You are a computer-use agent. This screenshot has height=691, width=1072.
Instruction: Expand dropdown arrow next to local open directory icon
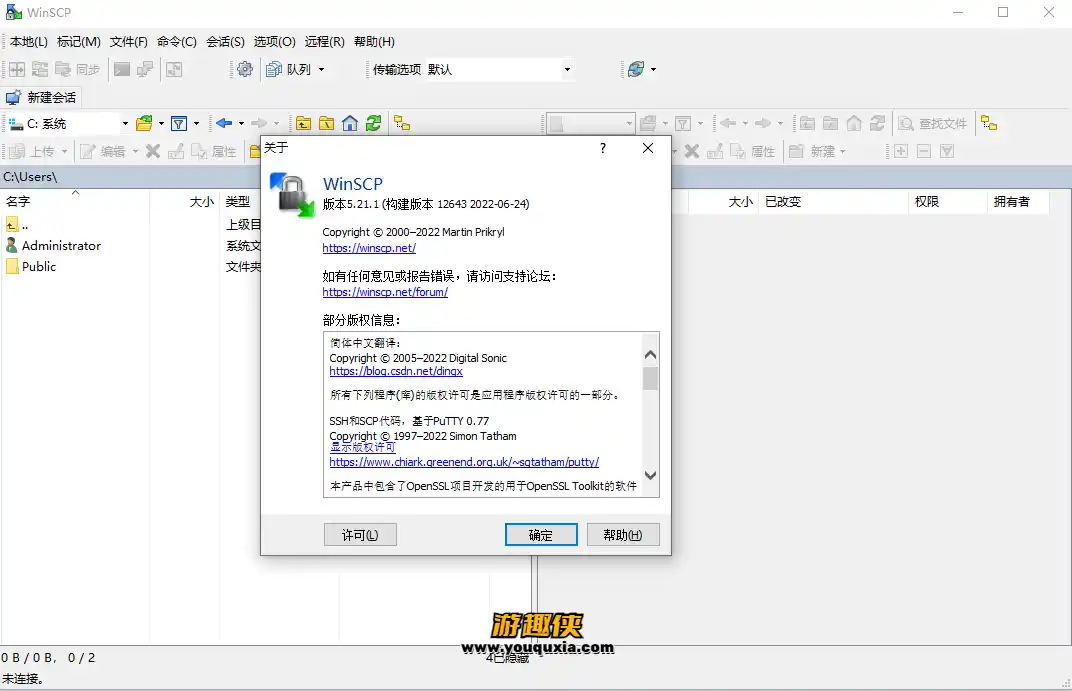point(161,124)
